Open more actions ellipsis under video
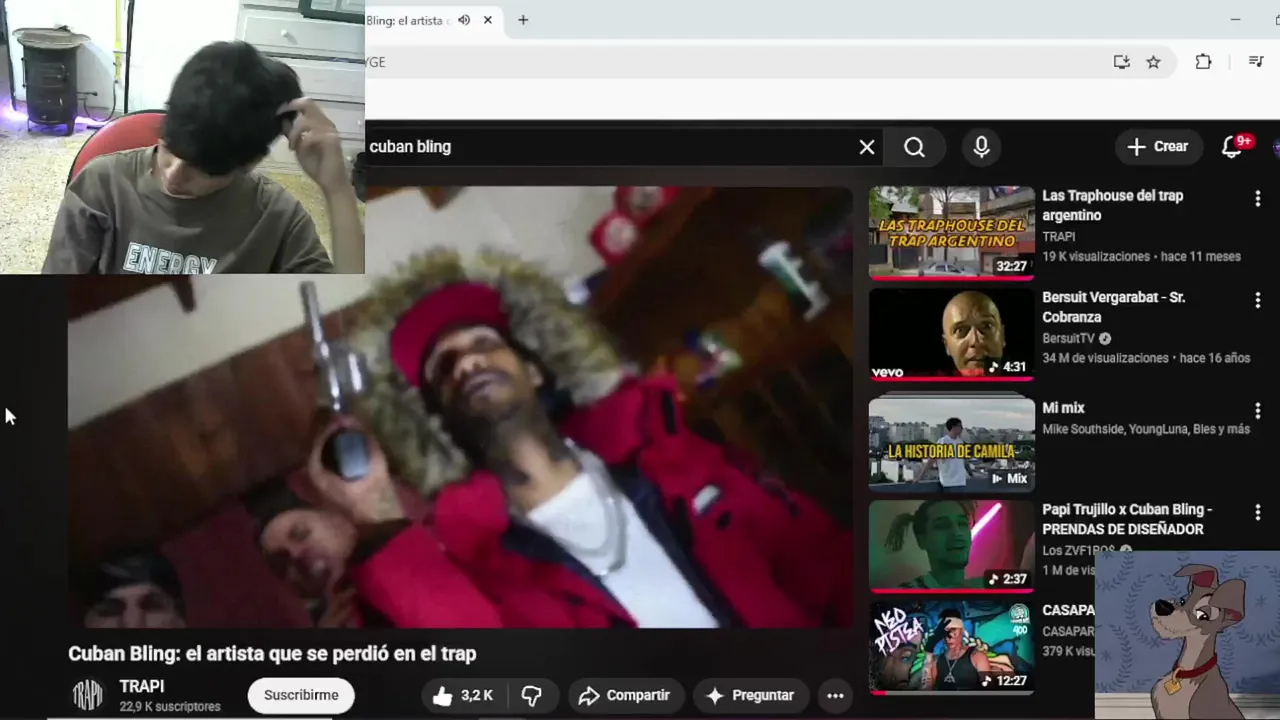This screenshot has width=1280, height=720. 835,695
